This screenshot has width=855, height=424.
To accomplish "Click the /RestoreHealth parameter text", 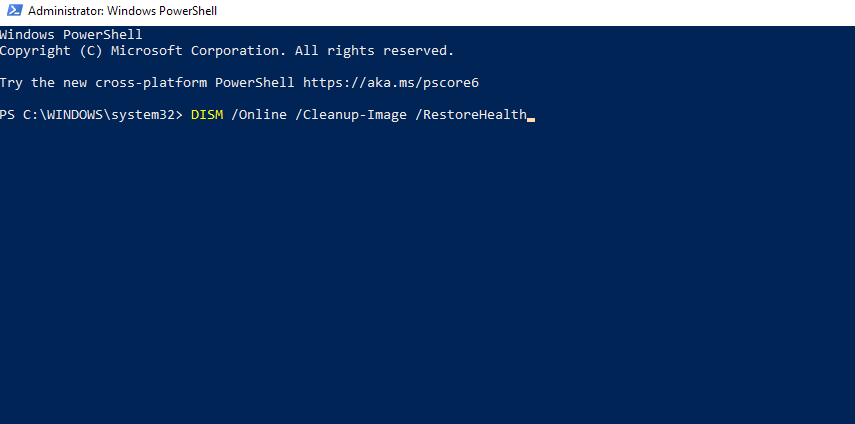I will tap(471, 115).
